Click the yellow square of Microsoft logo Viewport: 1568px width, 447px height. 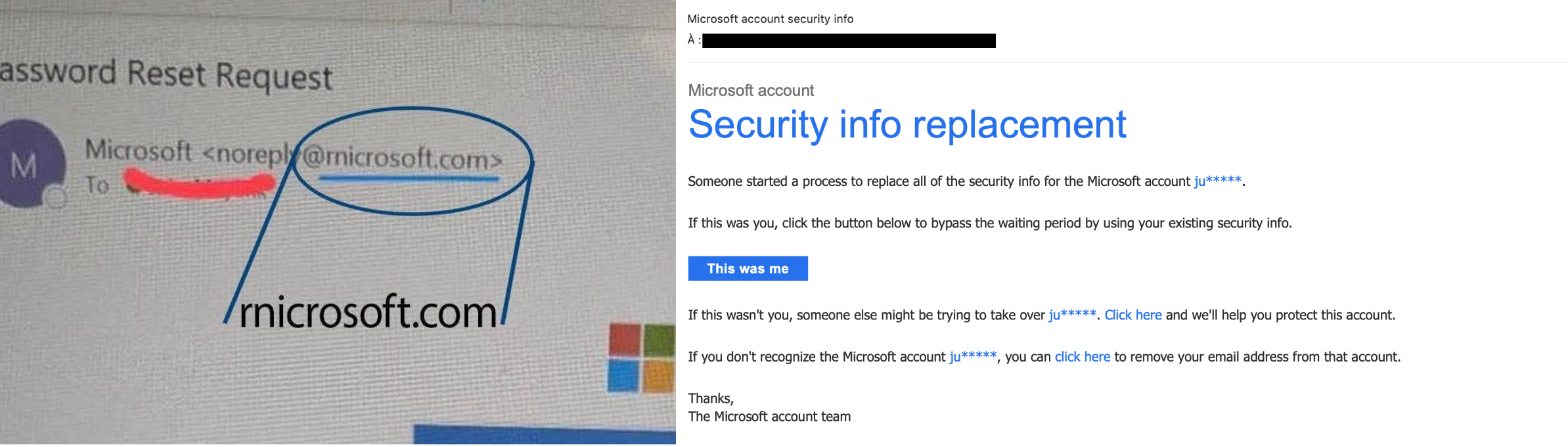point(659,377)
